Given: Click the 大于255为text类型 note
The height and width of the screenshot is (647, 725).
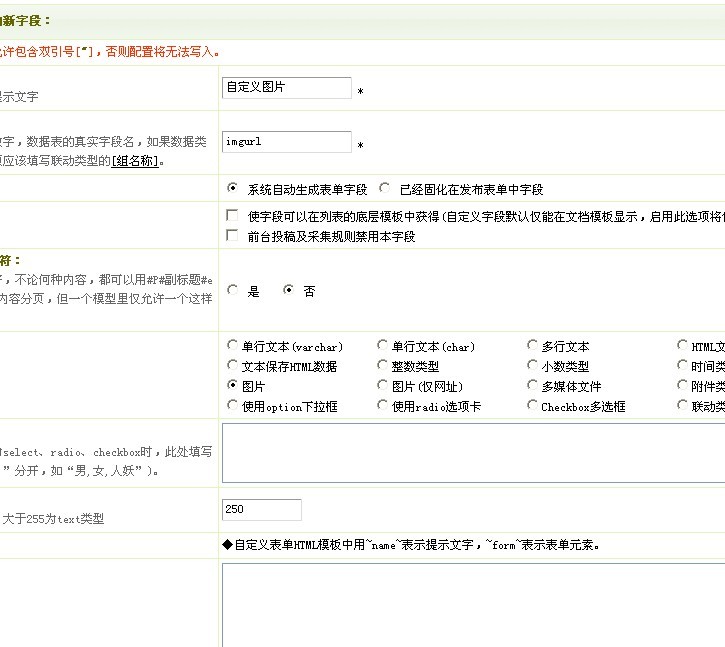Looking at the screenshot, I should click(x=53, y=519).
